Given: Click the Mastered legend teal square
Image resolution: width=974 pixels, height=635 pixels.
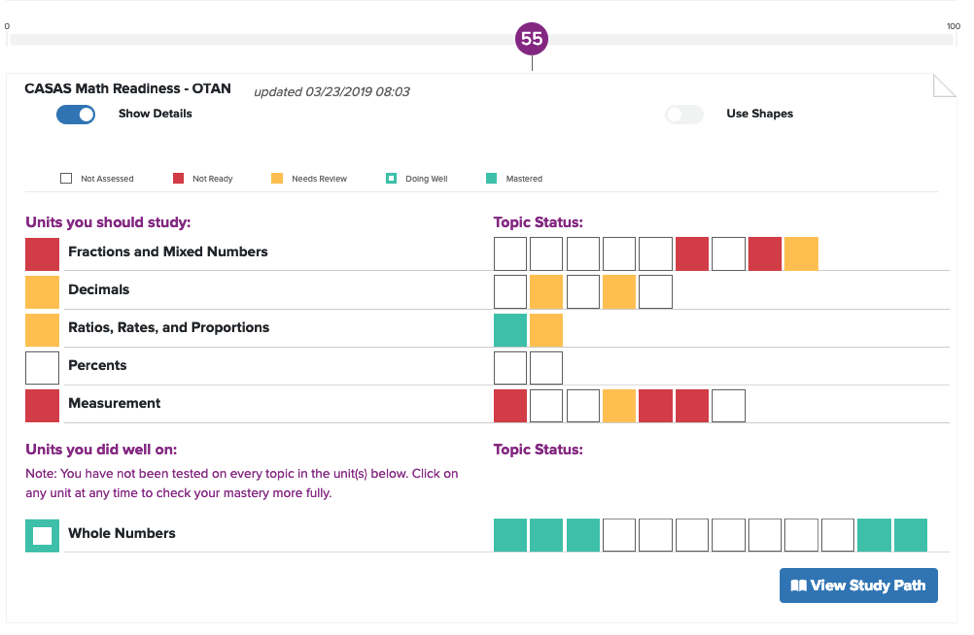Looking at the screenshot, I should 491,178.
